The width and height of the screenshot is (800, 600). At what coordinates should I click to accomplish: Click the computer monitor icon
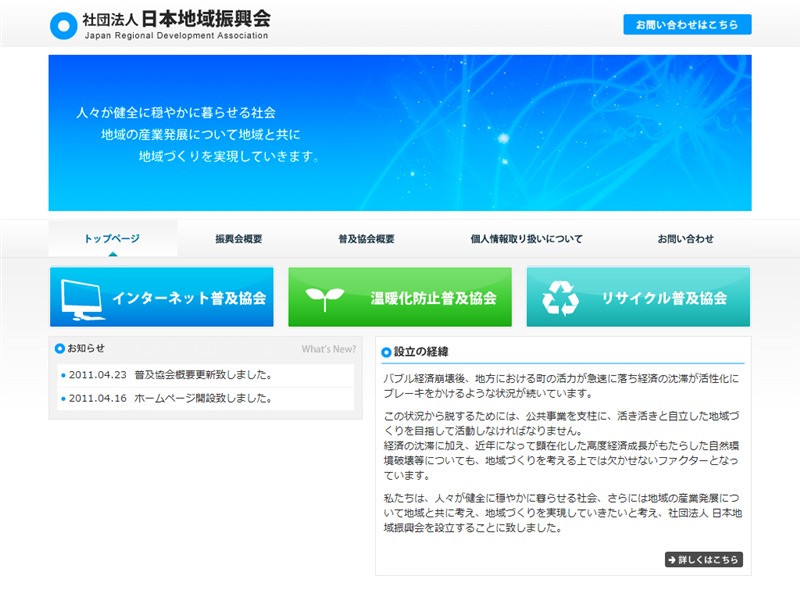82,299
